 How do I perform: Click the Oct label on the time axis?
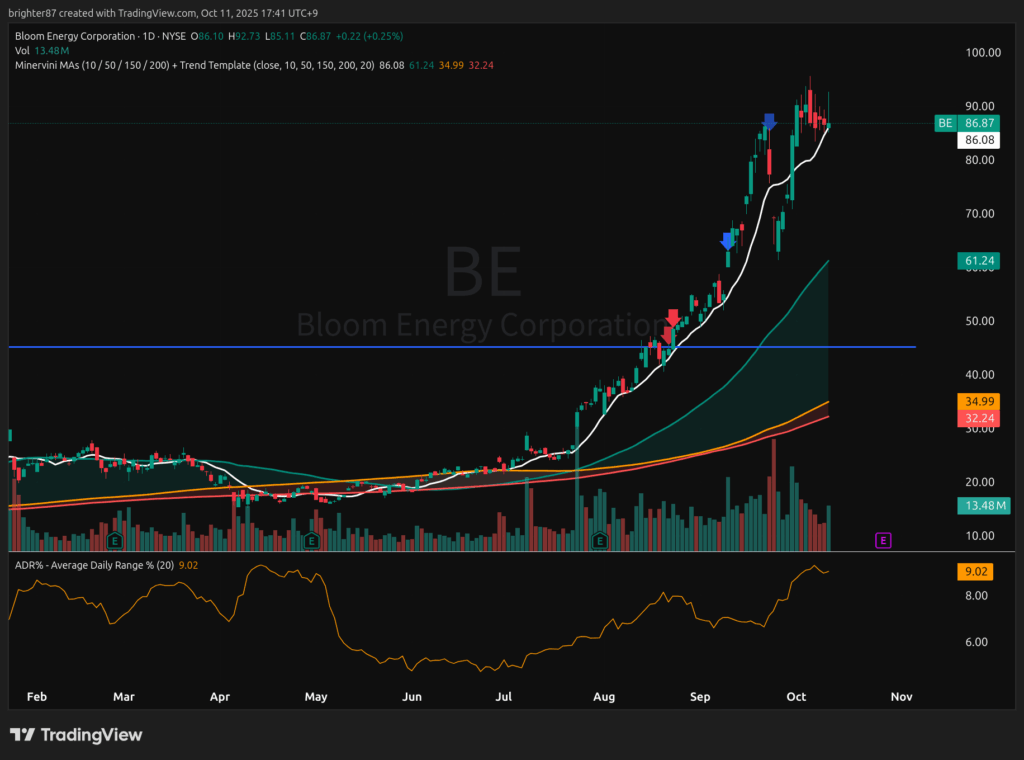click(x=796, y=696)
